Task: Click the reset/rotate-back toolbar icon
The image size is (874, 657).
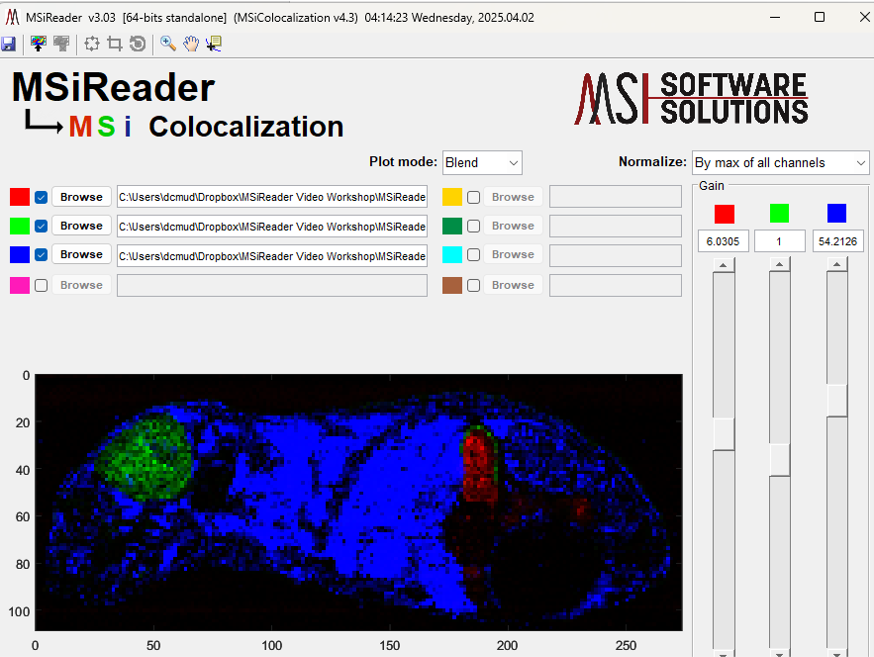Action: (138, 43)
